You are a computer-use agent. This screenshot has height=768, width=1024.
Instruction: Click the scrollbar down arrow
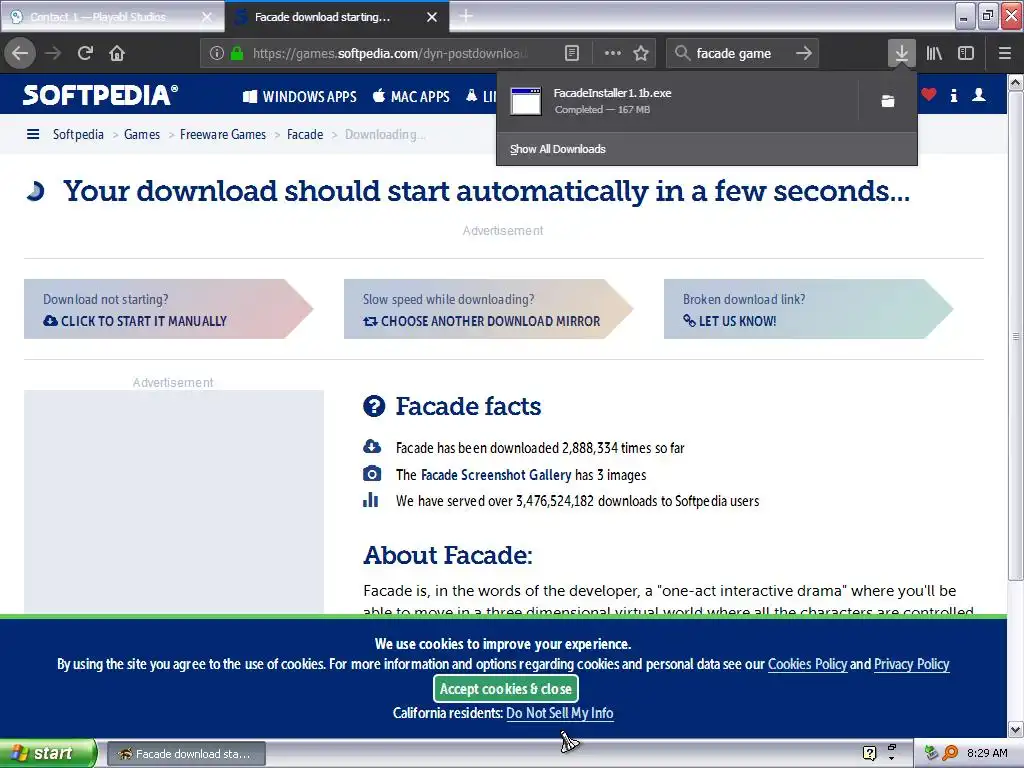click(x=1015, y=729)
